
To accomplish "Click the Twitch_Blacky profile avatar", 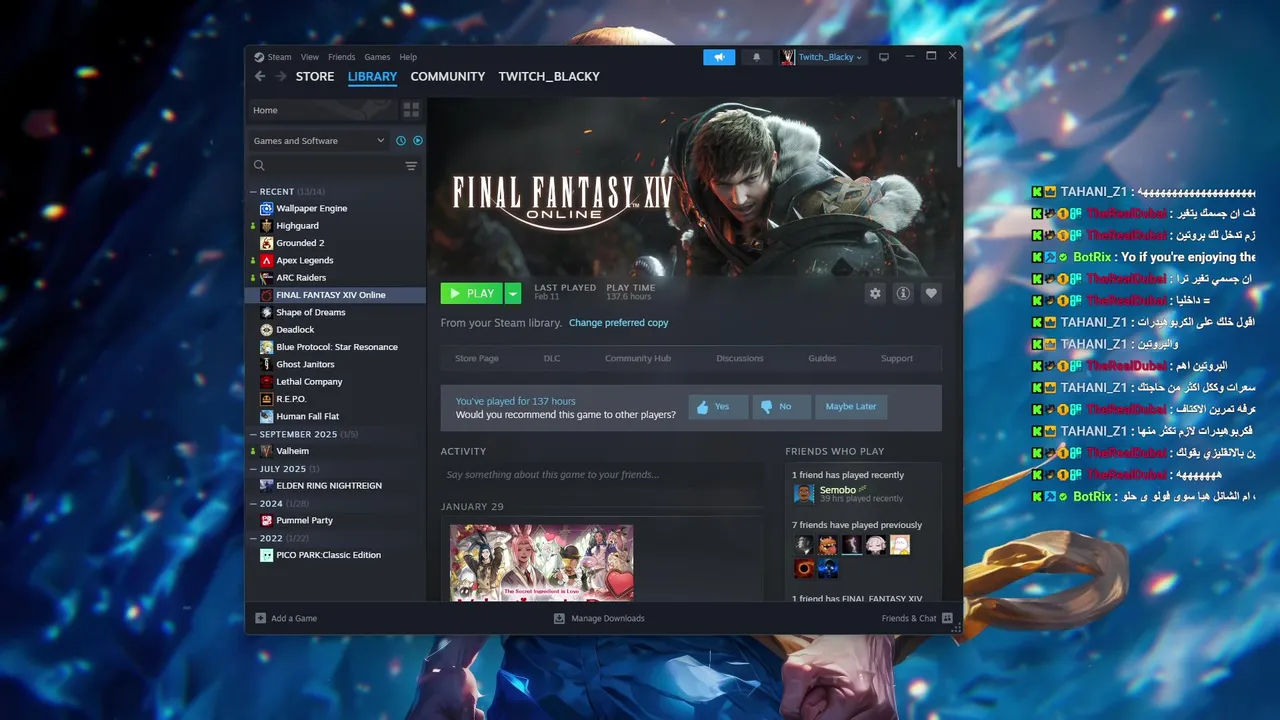I will 788,57.
